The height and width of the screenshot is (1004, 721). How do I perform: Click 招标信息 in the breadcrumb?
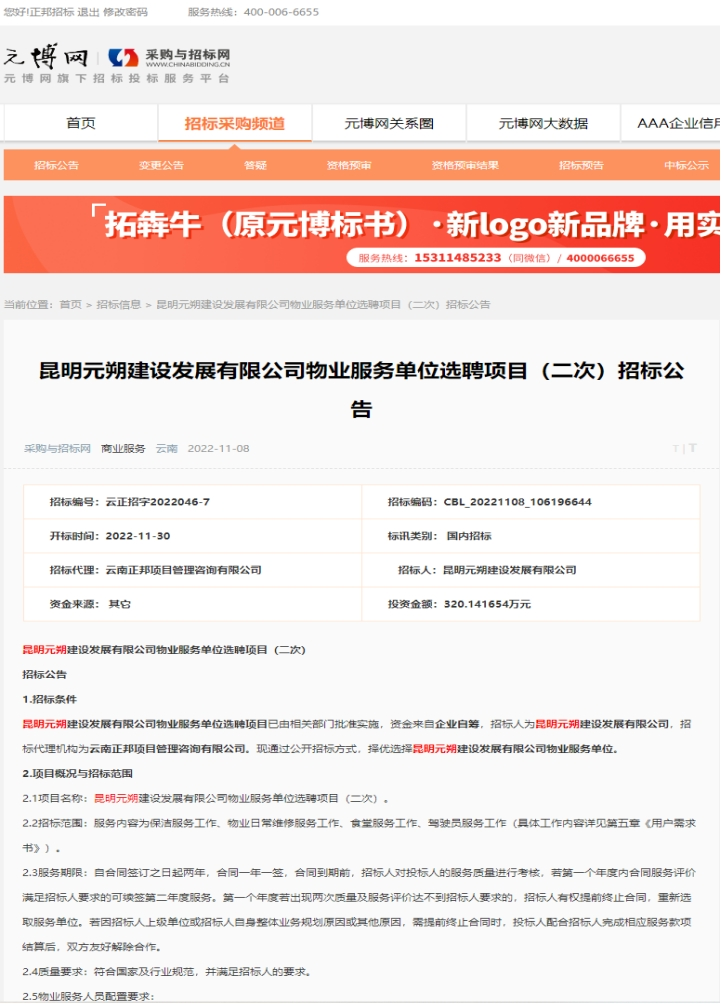118,304
